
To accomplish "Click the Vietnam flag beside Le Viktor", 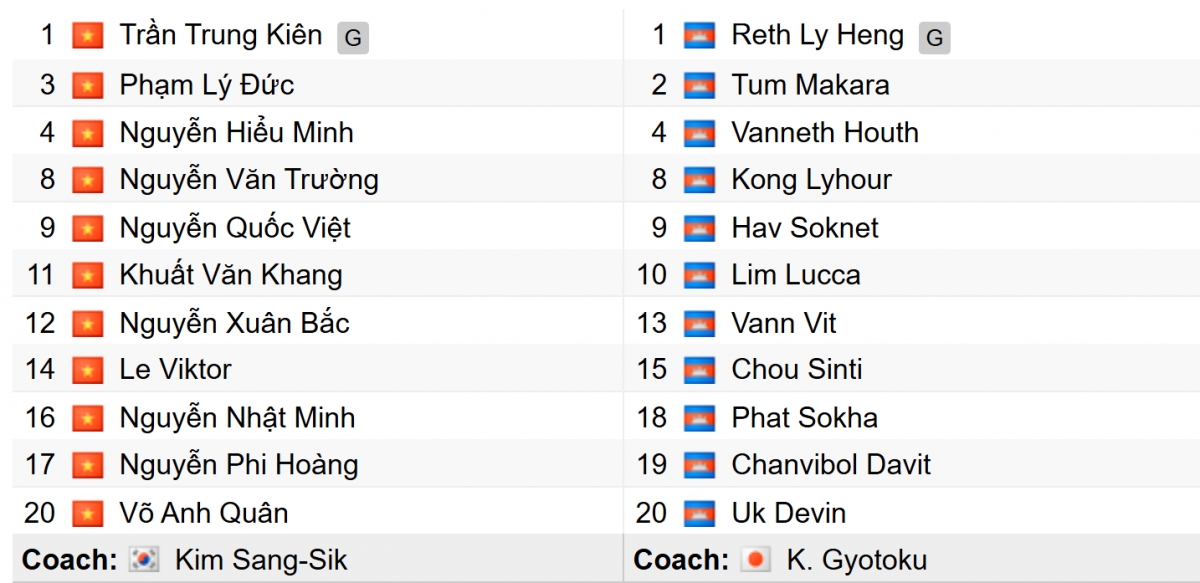I will [x=88, y=370].
